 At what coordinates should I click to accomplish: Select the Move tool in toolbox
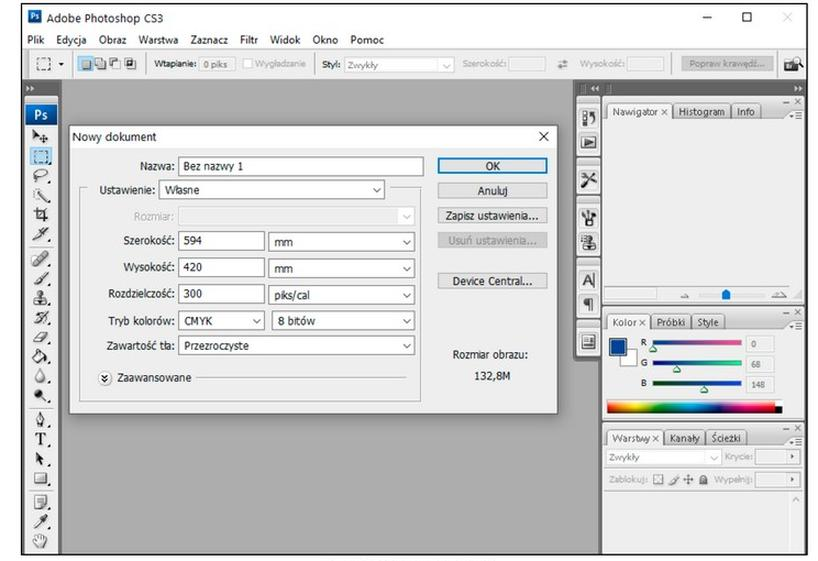point(40,137)
